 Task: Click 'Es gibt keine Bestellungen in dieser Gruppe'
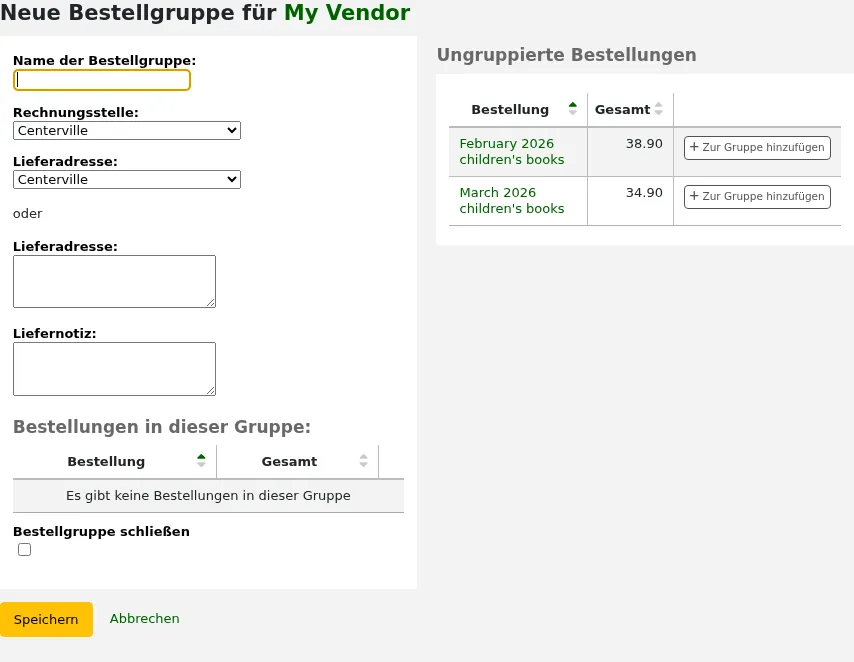pos(208,496)
